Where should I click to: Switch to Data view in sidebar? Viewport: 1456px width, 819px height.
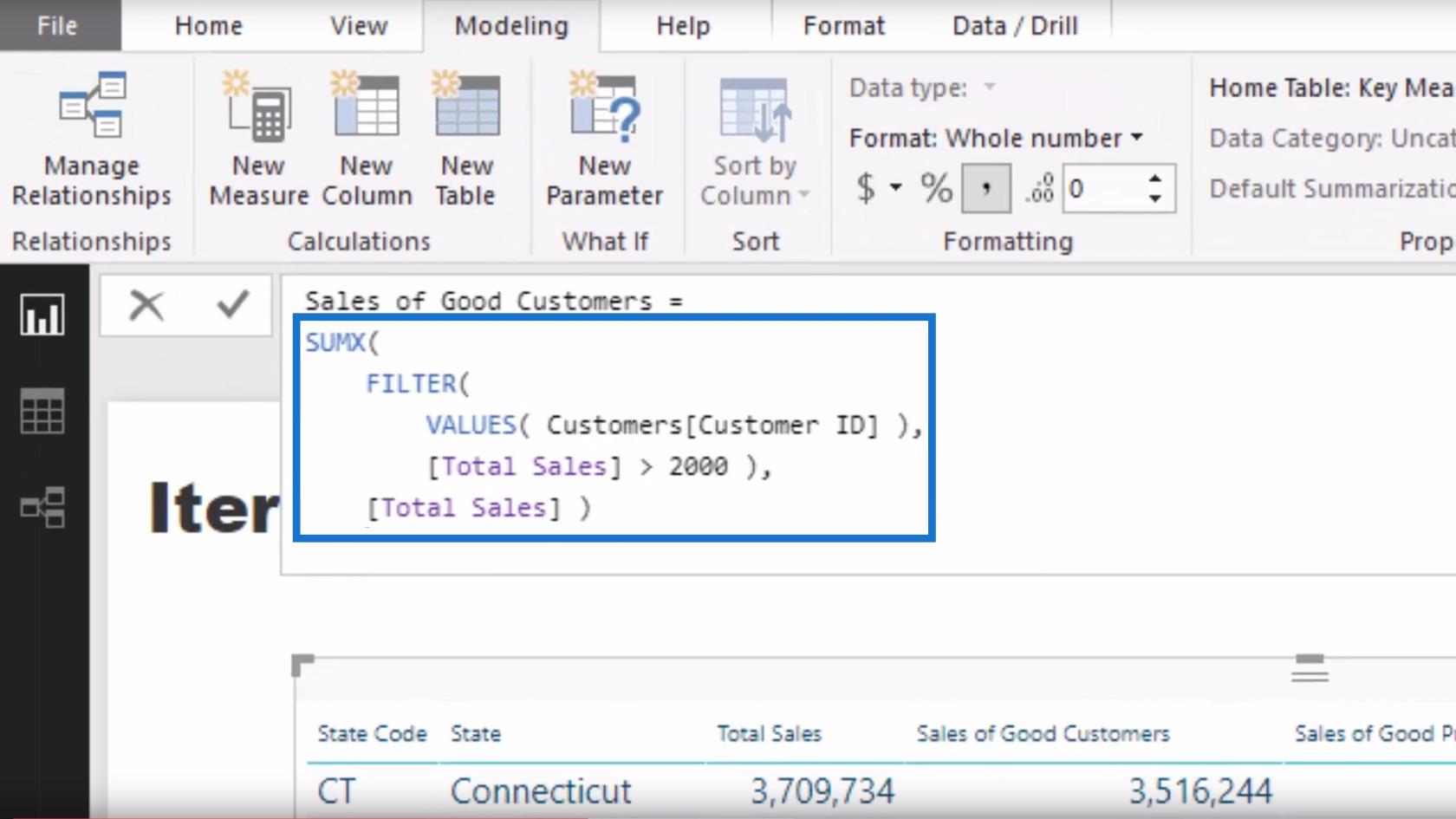[x=42, y=411]
